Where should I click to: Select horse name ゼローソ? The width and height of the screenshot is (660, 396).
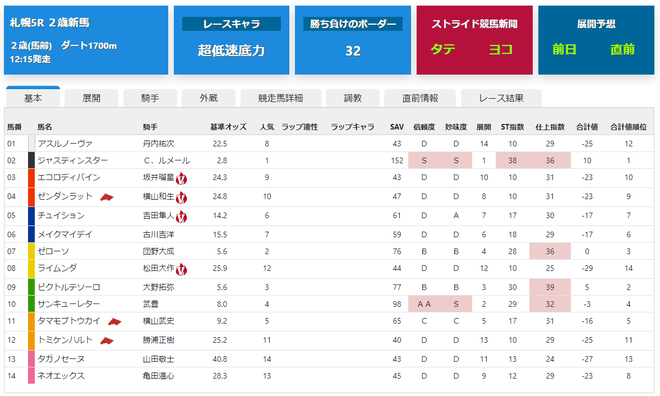tap(53, 251)
